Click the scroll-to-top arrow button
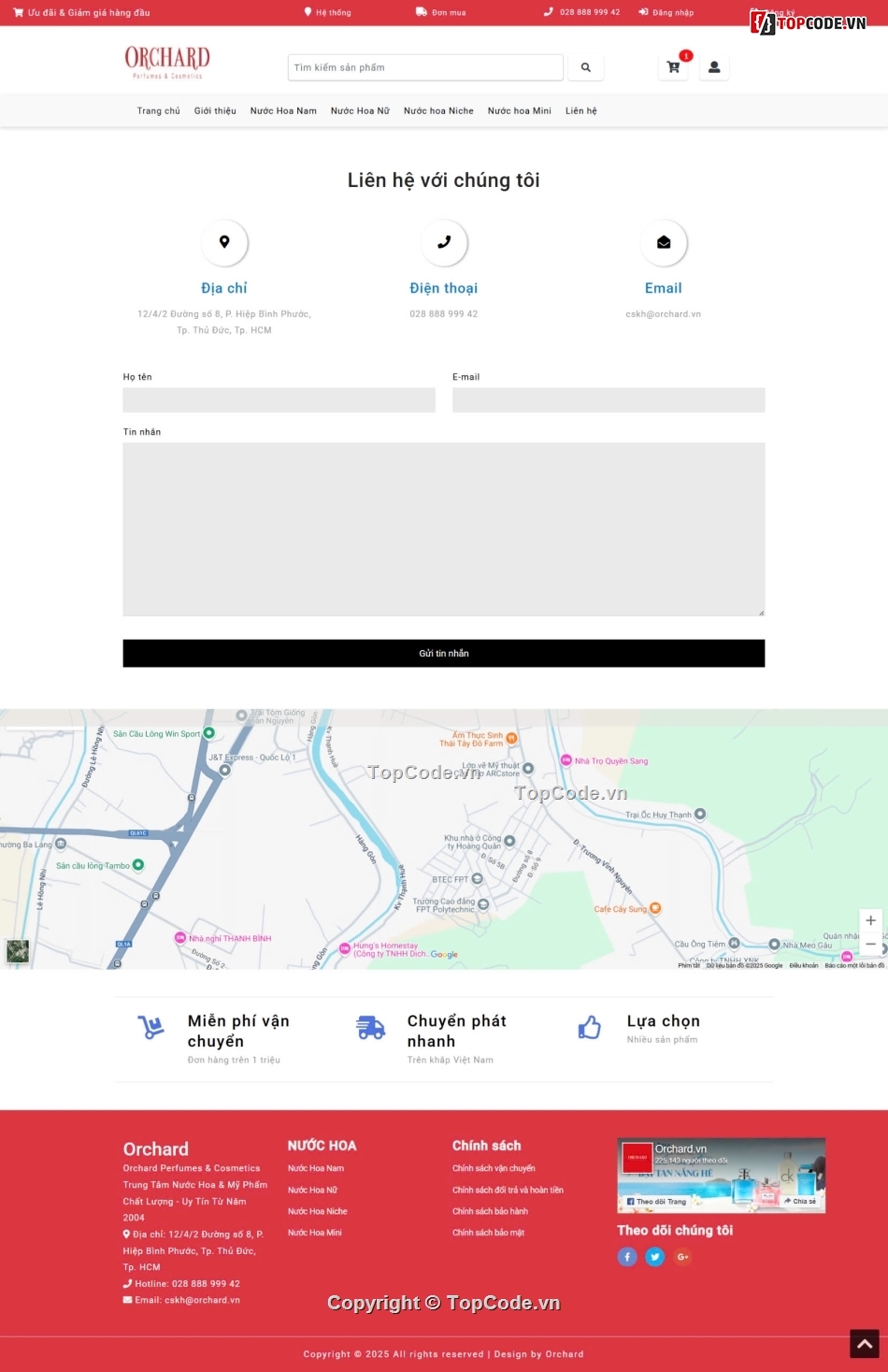 (x=865, y=1344)
